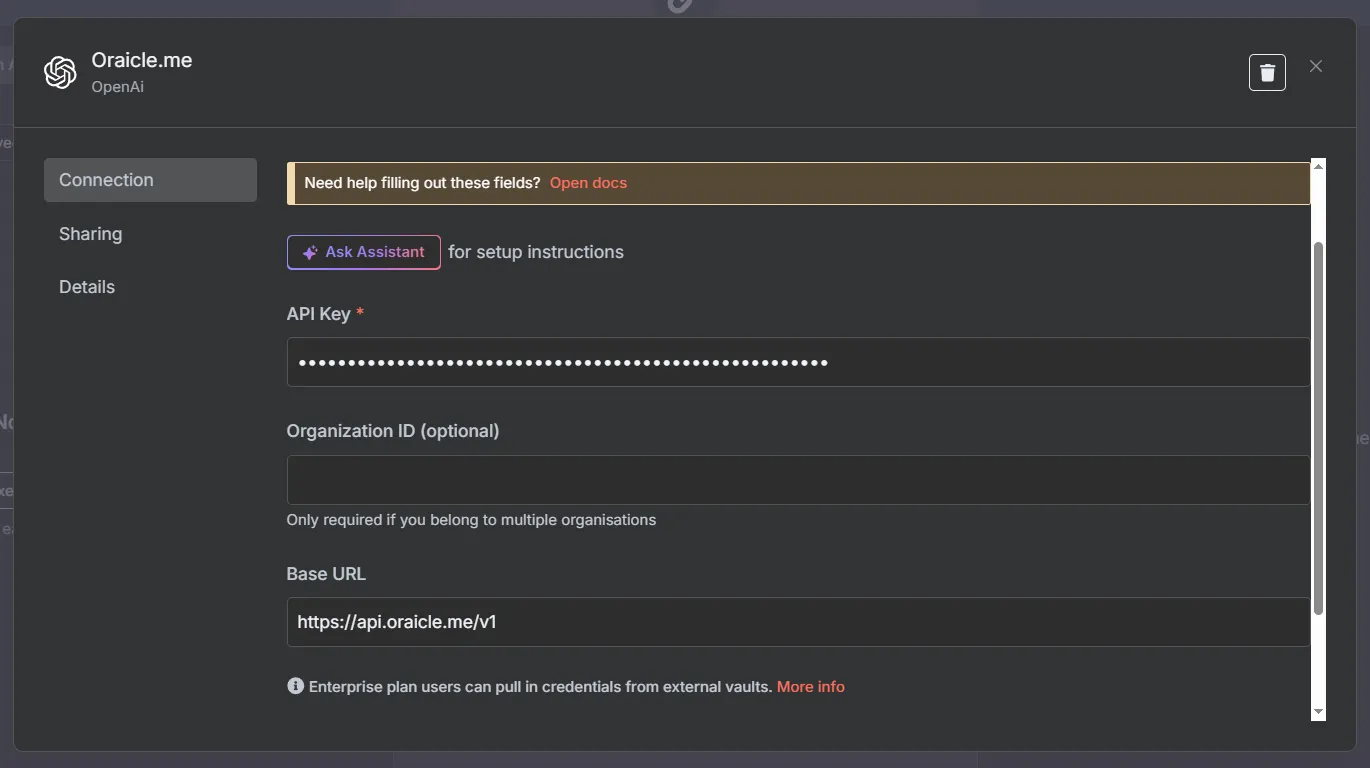Click the Base URL field label

(326, 574)
